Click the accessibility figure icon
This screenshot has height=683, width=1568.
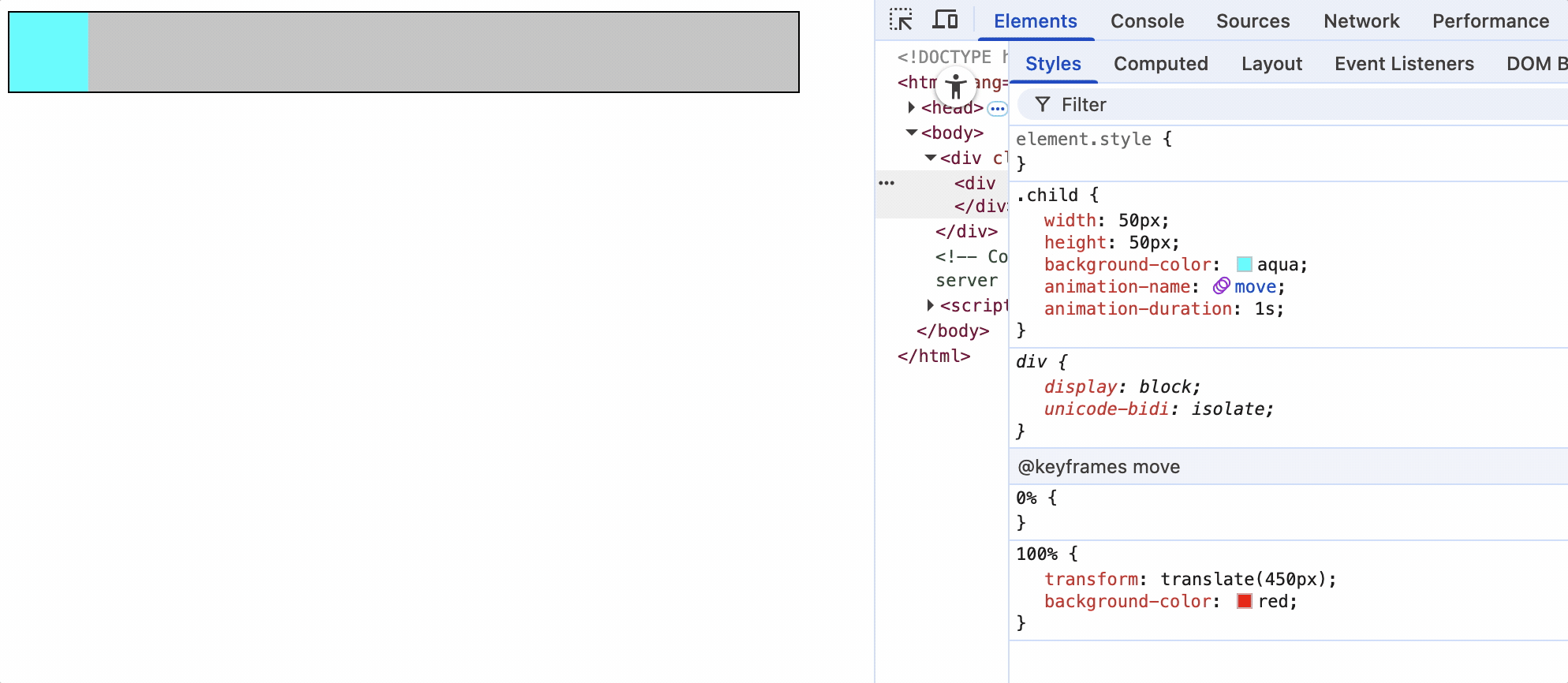[956, 86]
